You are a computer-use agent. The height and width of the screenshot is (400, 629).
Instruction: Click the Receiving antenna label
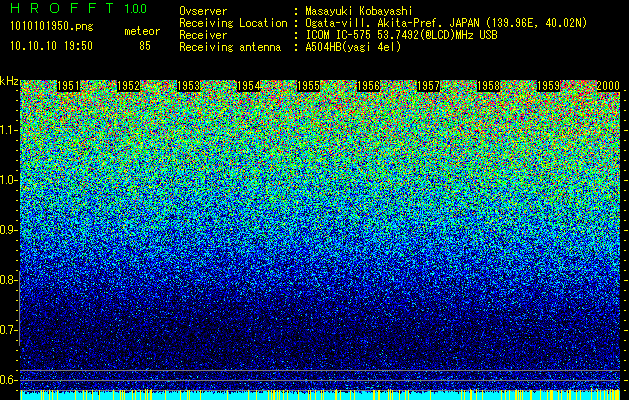[230, 47]
